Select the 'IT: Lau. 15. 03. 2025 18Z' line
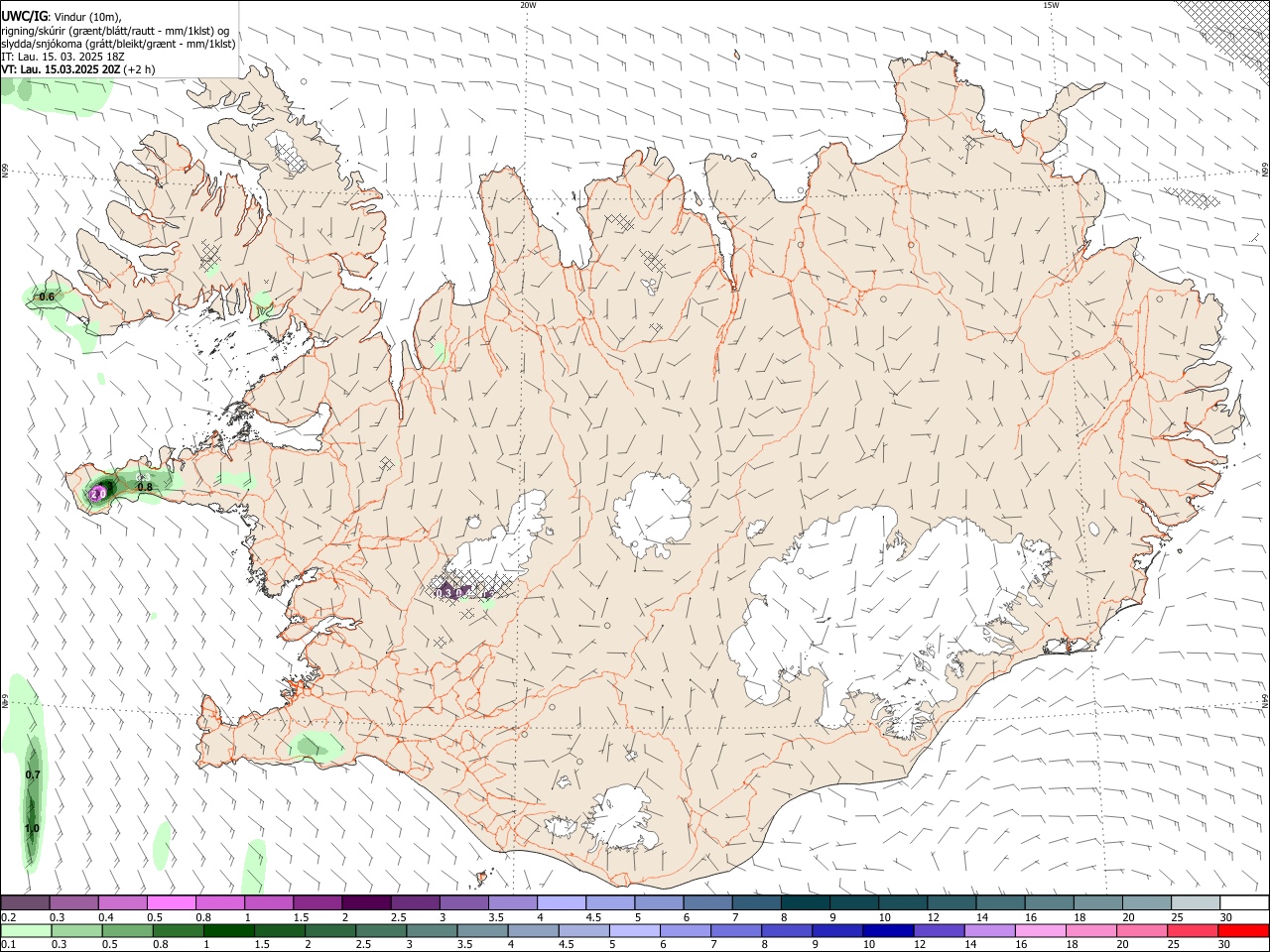The width and height of the screenshot is (1270, 952). coord(63,57)
